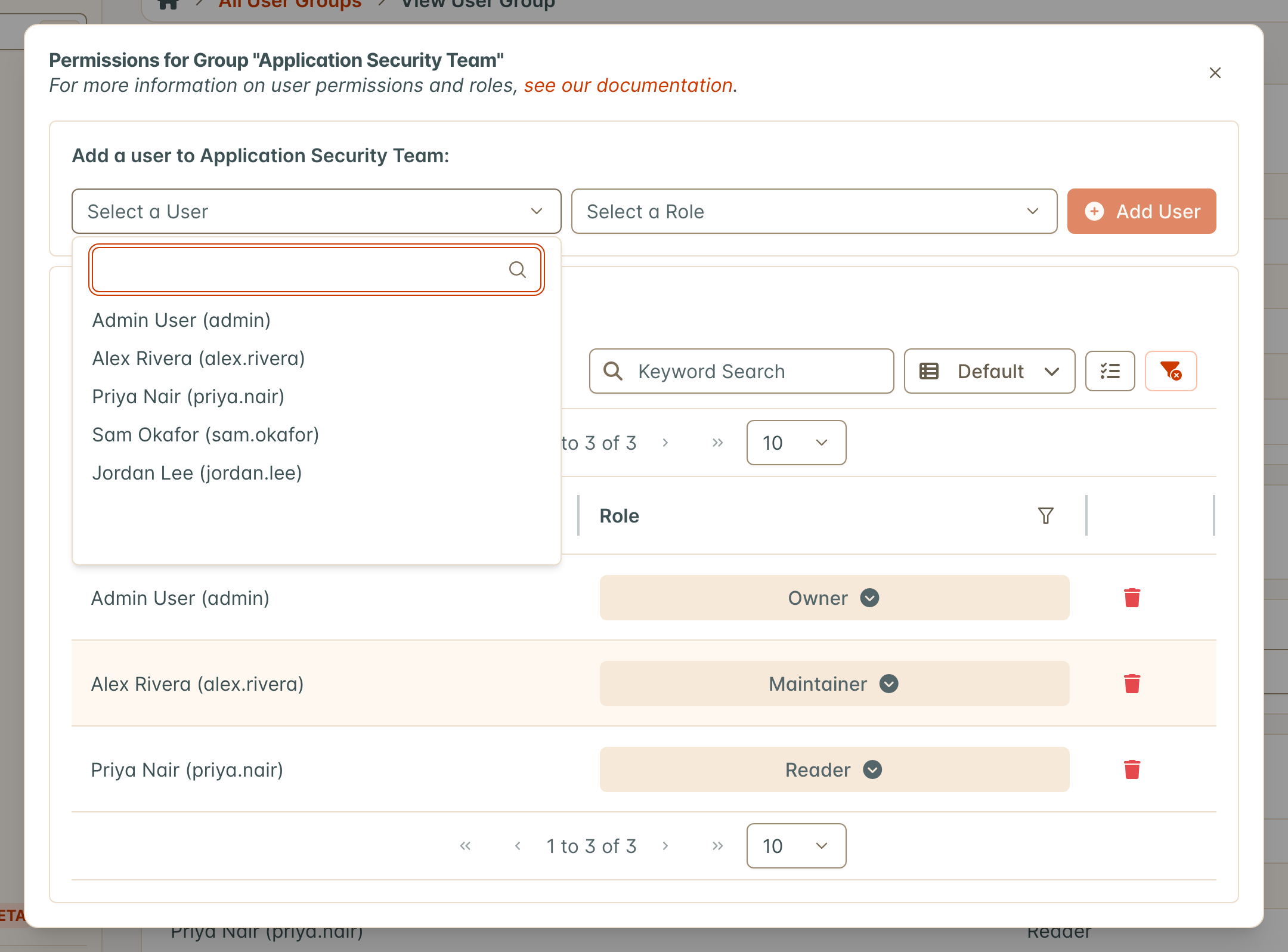Clear filters with the red funnel icon
1288x952 pixels.
point(1171,371)
